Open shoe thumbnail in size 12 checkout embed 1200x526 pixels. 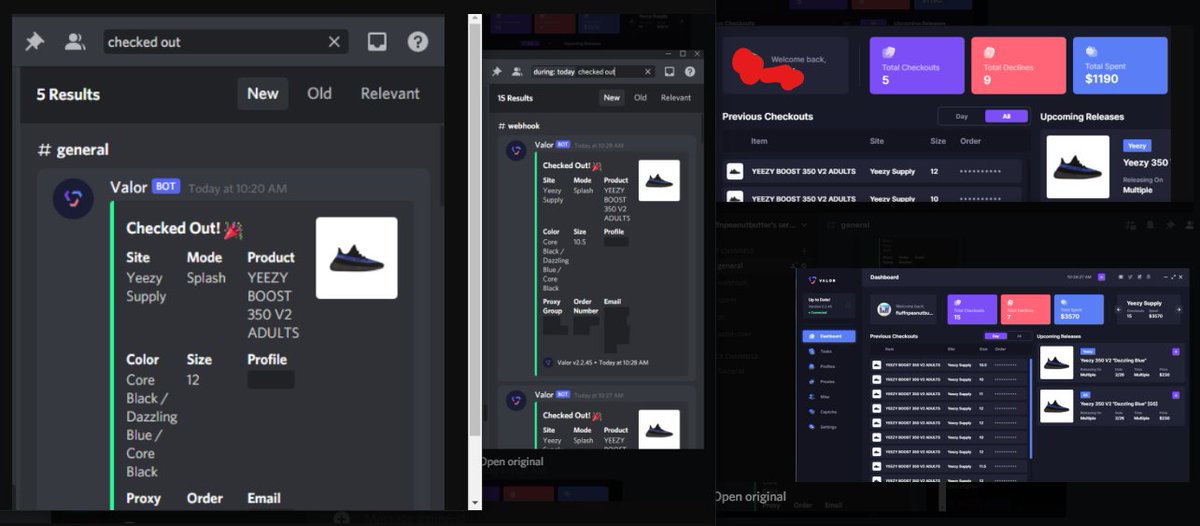tap(356, 258)
